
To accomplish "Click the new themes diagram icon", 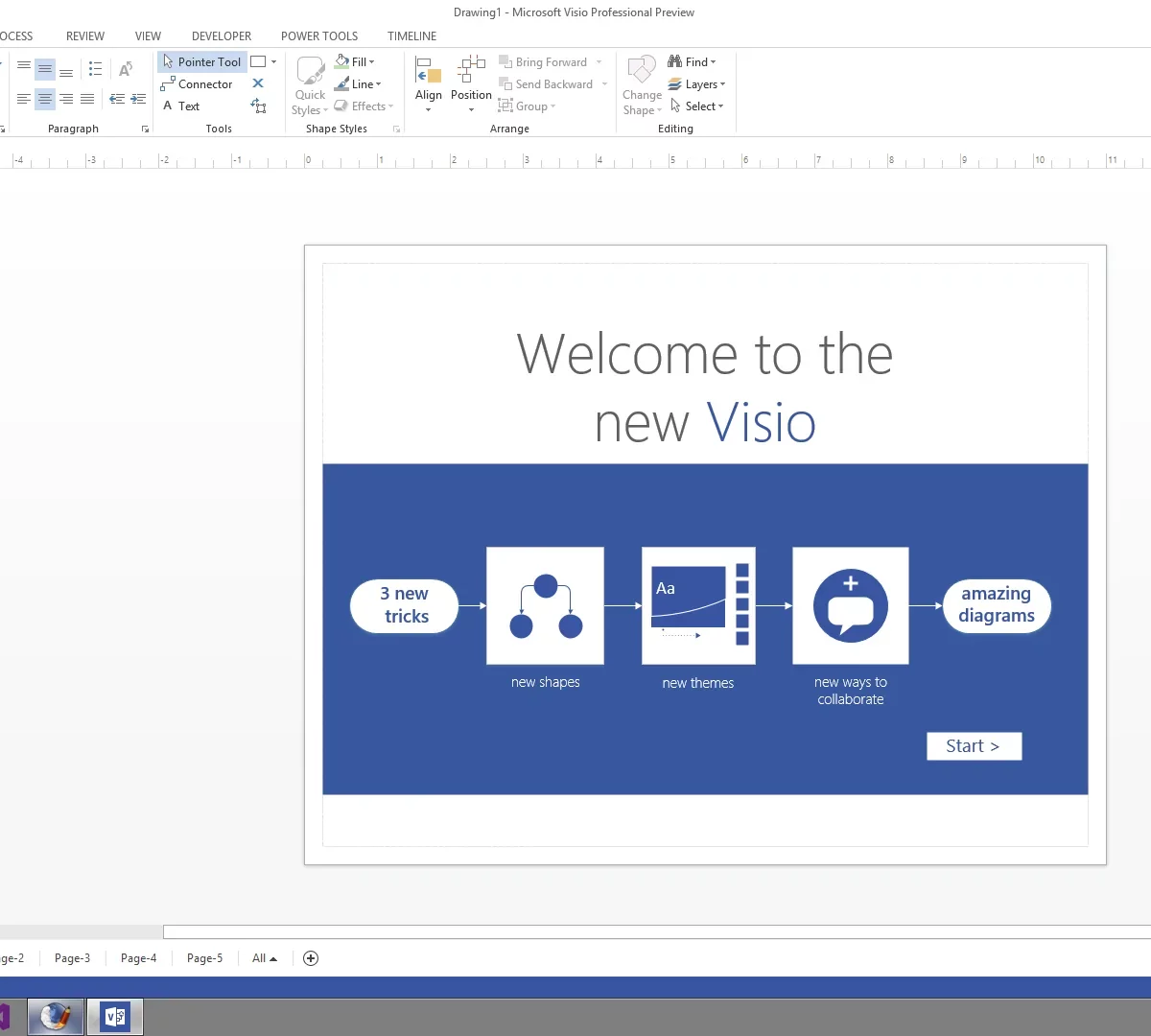I will click(x=698, y=605).
